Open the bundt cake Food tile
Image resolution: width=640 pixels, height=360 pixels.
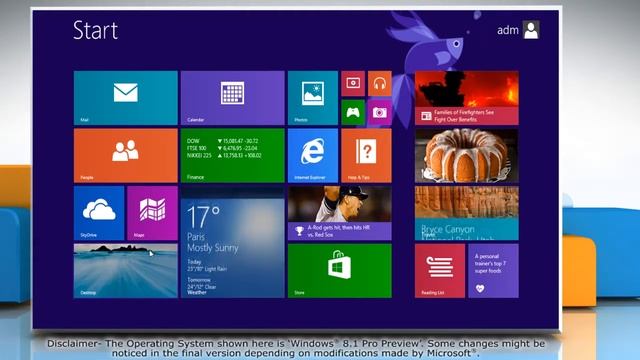(x=467, y=156)
